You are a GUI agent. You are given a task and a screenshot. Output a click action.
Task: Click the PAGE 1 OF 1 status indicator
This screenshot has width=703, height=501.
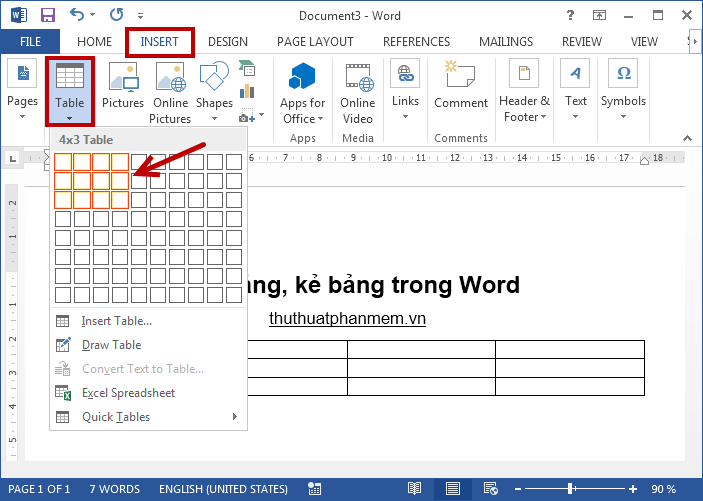click(x=39, y=489)
